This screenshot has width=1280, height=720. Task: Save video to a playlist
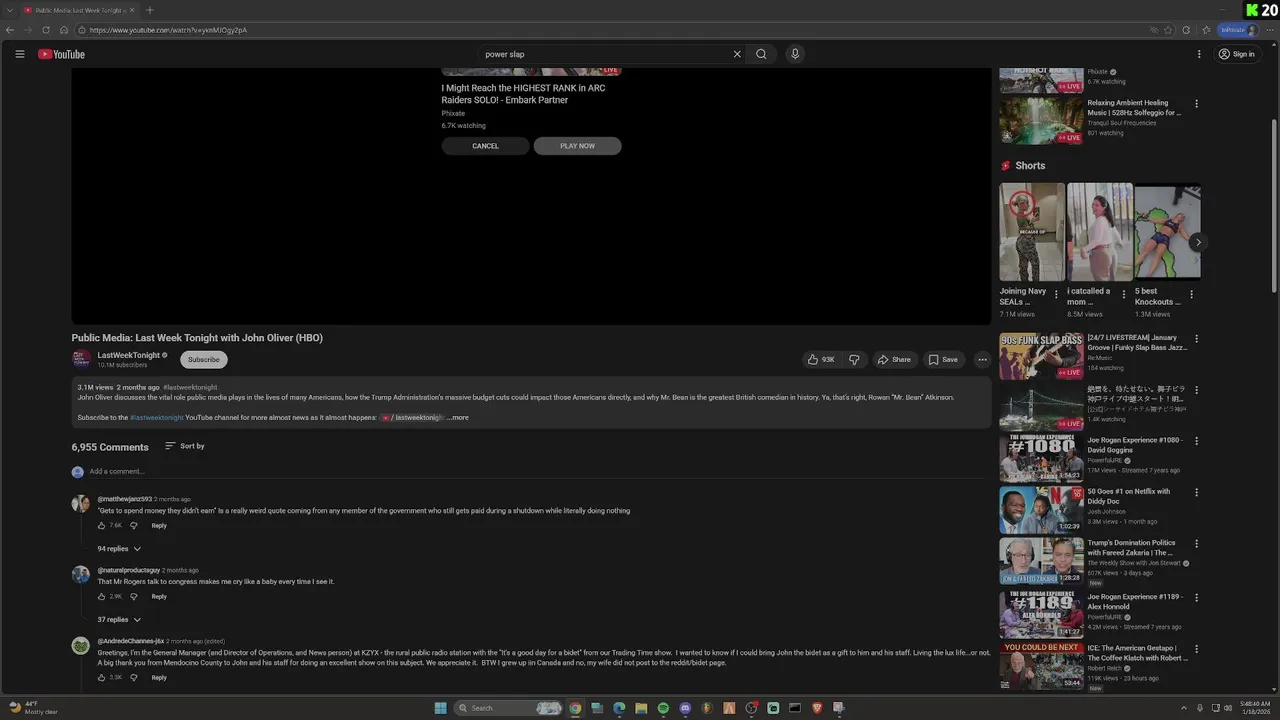(942, 360)
